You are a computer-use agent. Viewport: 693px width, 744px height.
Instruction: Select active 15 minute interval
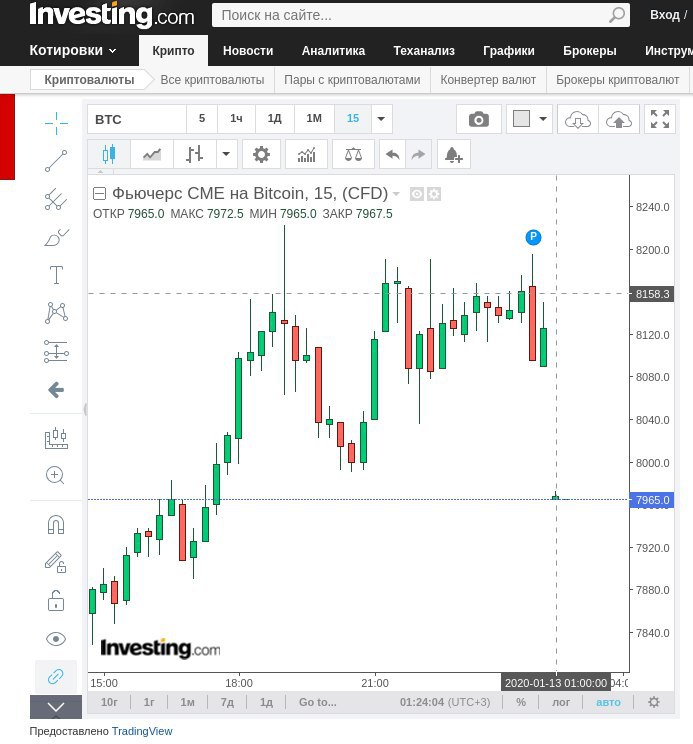click(352, 118)
